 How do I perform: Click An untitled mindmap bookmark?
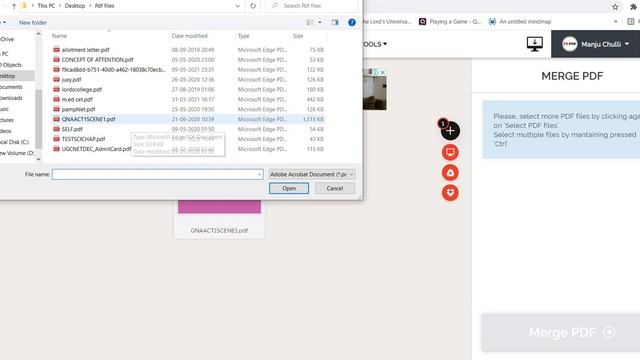(x=520, y=22)
